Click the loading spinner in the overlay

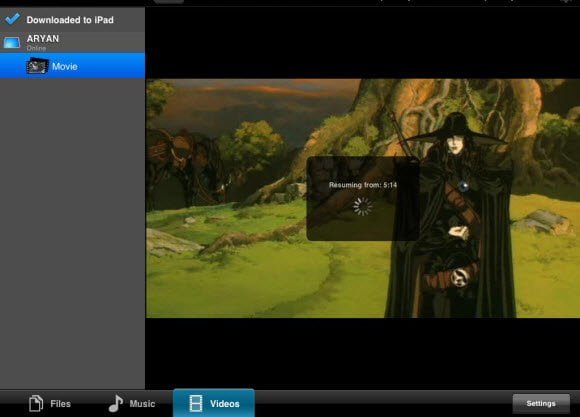click(x=363, y=206)
